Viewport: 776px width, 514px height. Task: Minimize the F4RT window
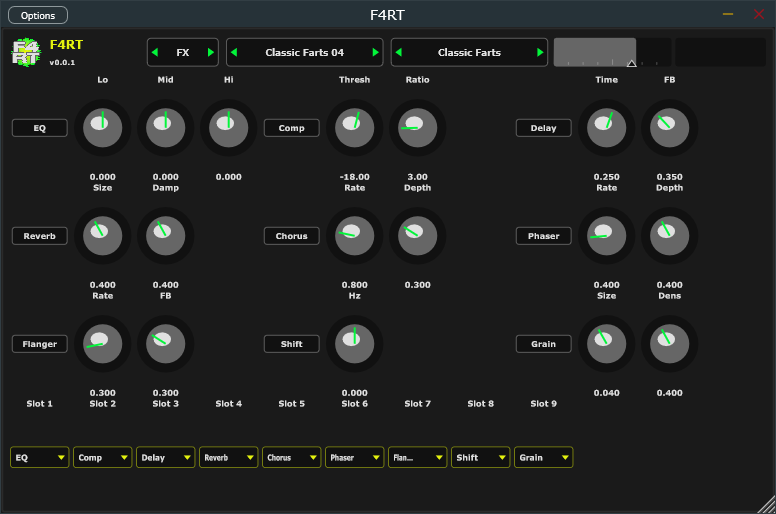[x=728, y=14]
